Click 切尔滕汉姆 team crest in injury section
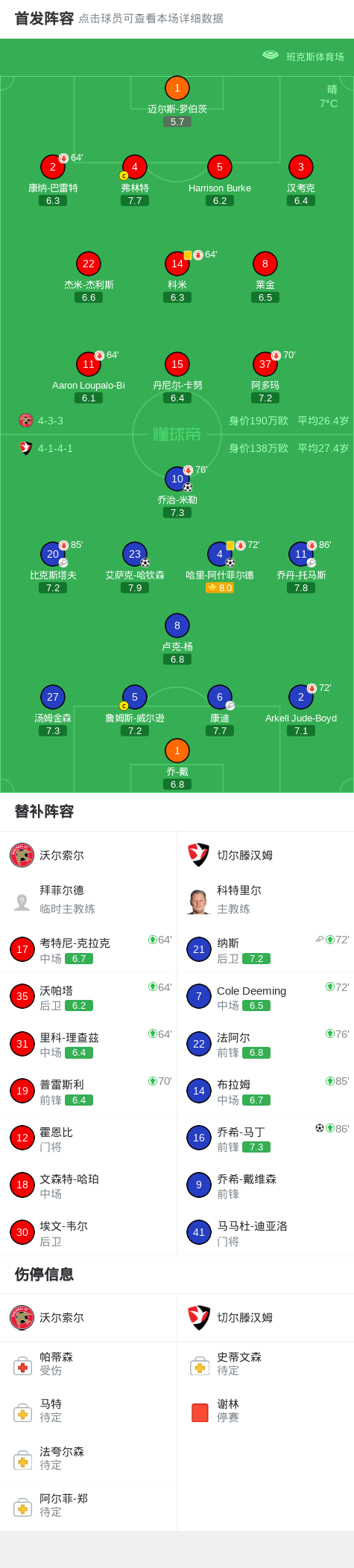Screen dimensions: 354x1568 click(198, 1317)
